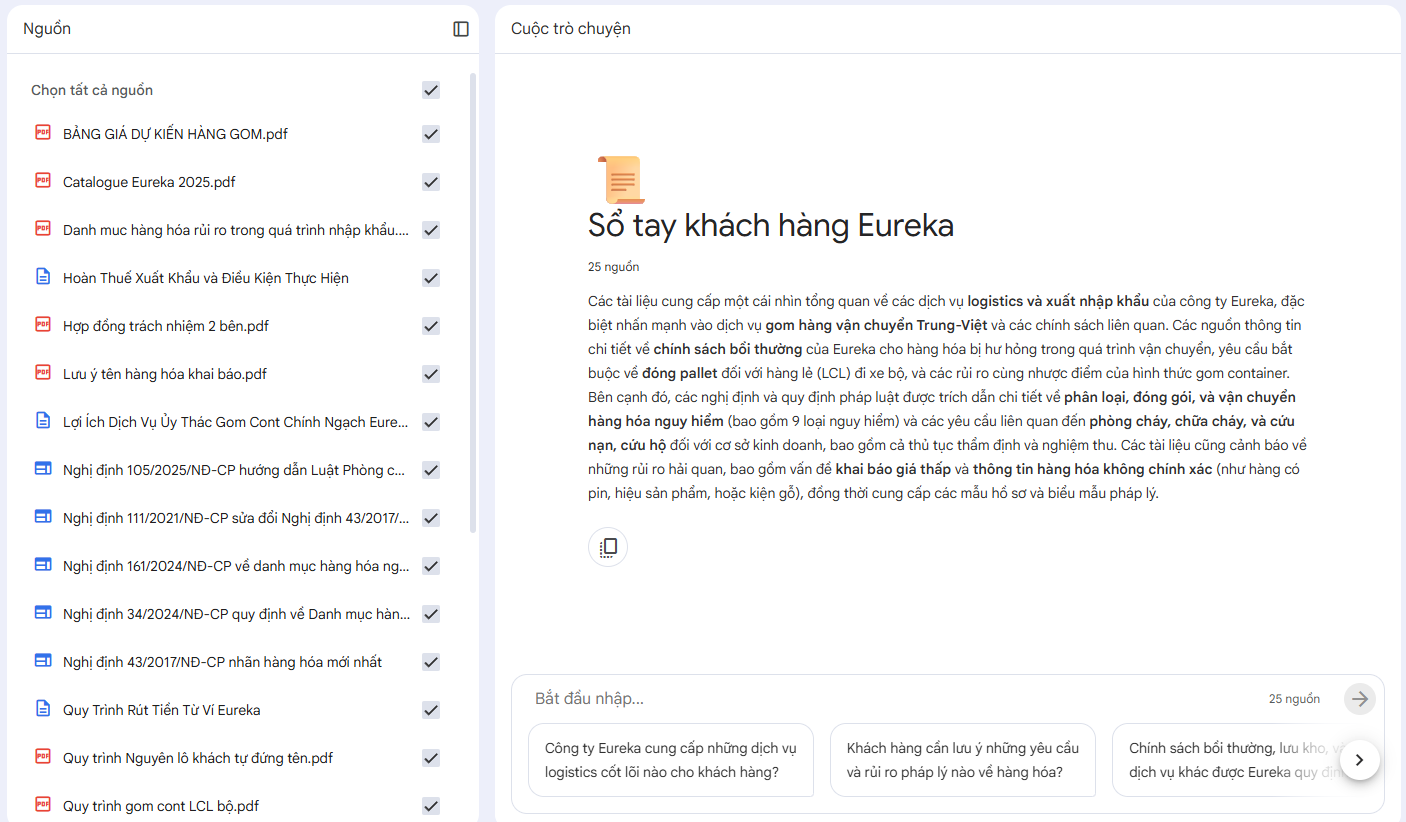1406x822 pixels.
Task: Select the Cuộc trò chuyện panel header
Action: pos(571,29)
